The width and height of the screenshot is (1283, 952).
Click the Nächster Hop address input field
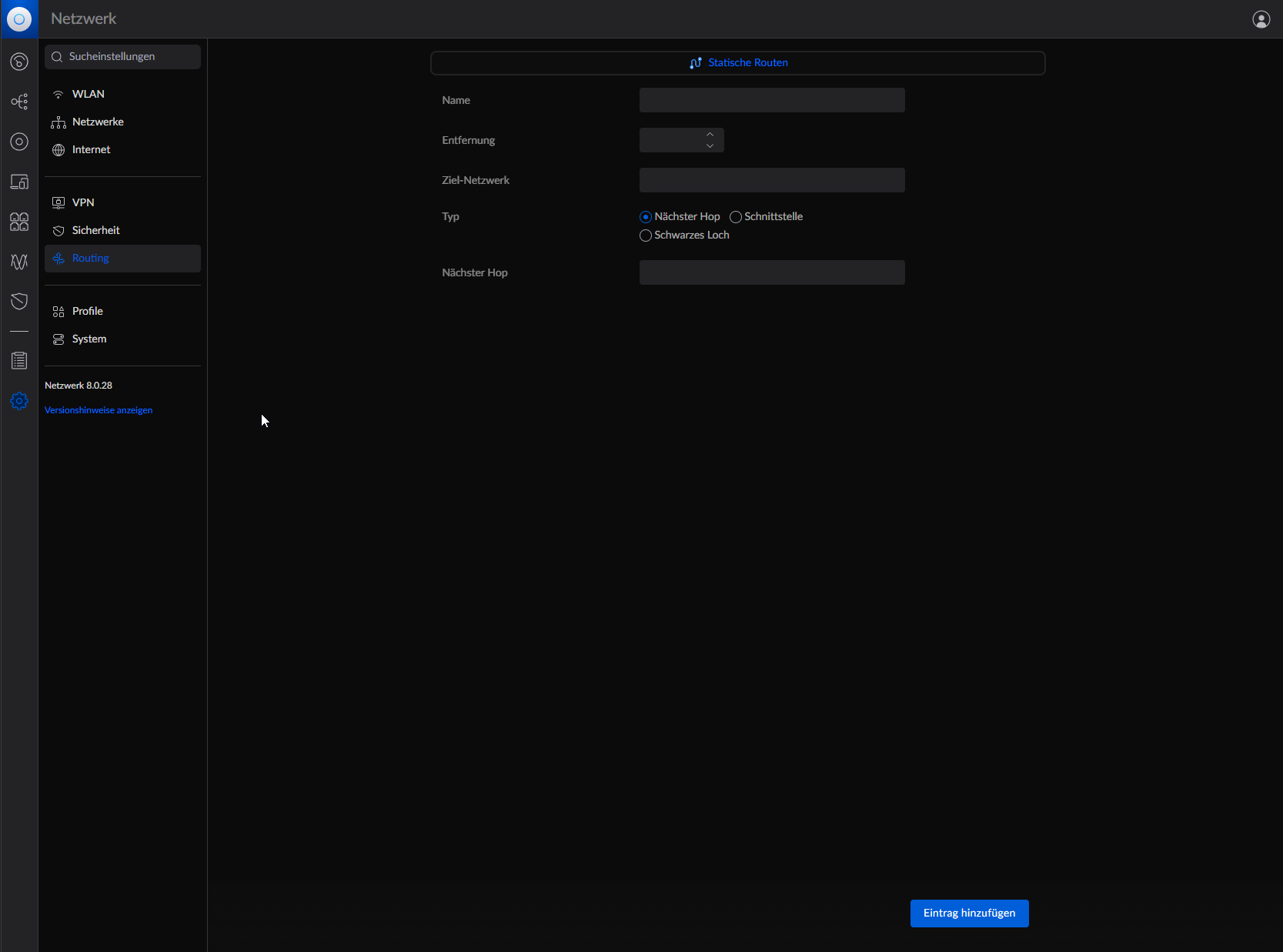click(772, 272)
